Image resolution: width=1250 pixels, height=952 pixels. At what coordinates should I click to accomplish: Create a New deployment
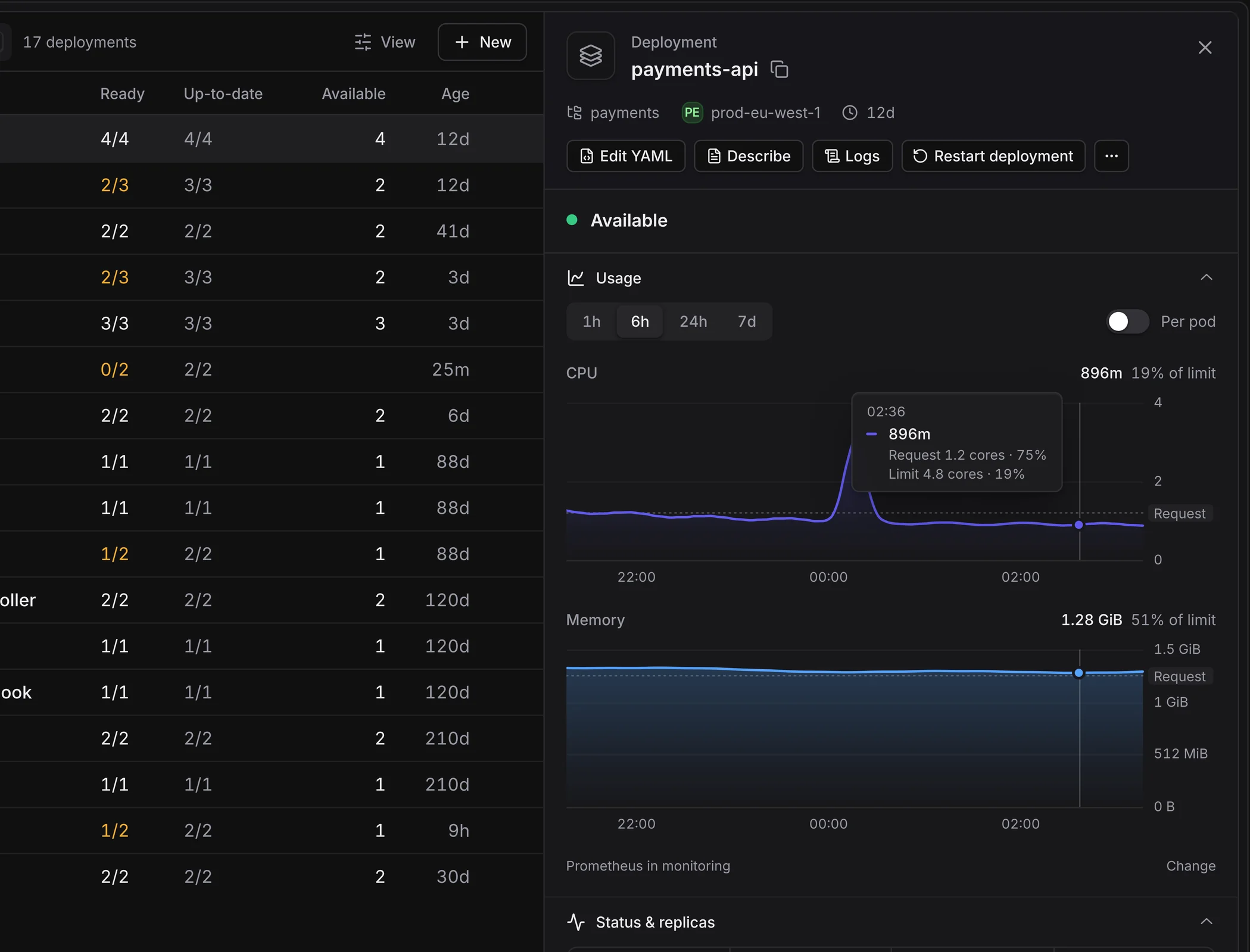[482, 42]
